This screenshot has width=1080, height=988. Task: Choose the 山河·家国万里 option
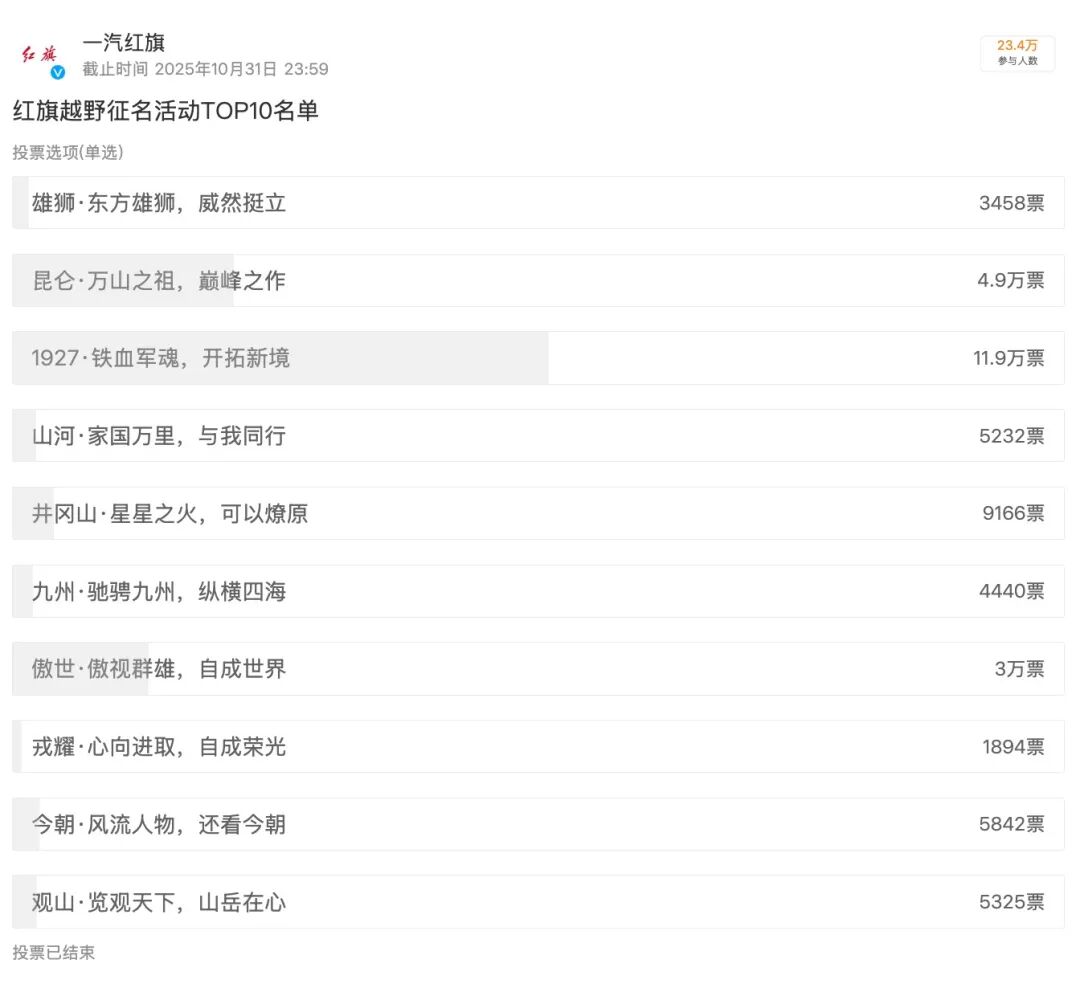[538, 435]
